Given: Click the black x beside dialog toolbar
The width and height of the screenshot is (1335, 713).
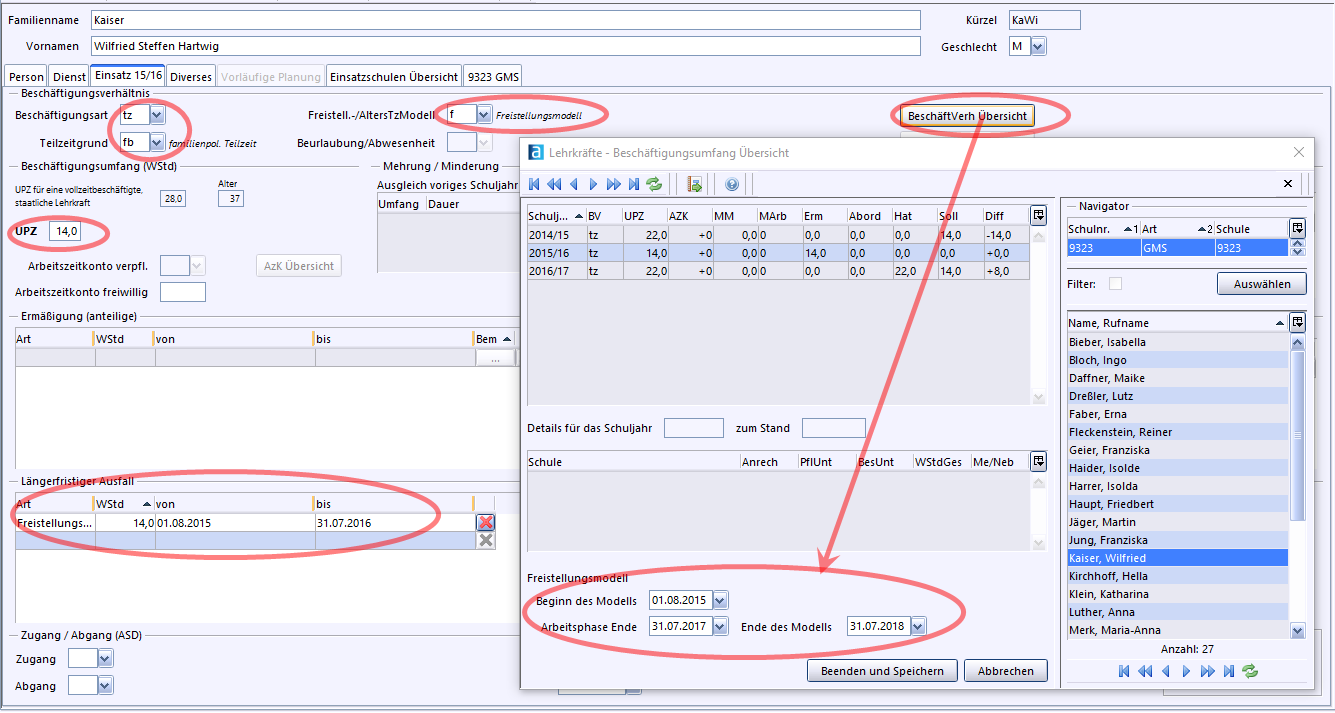Looking at the screenshot, I should (1288, 184).
